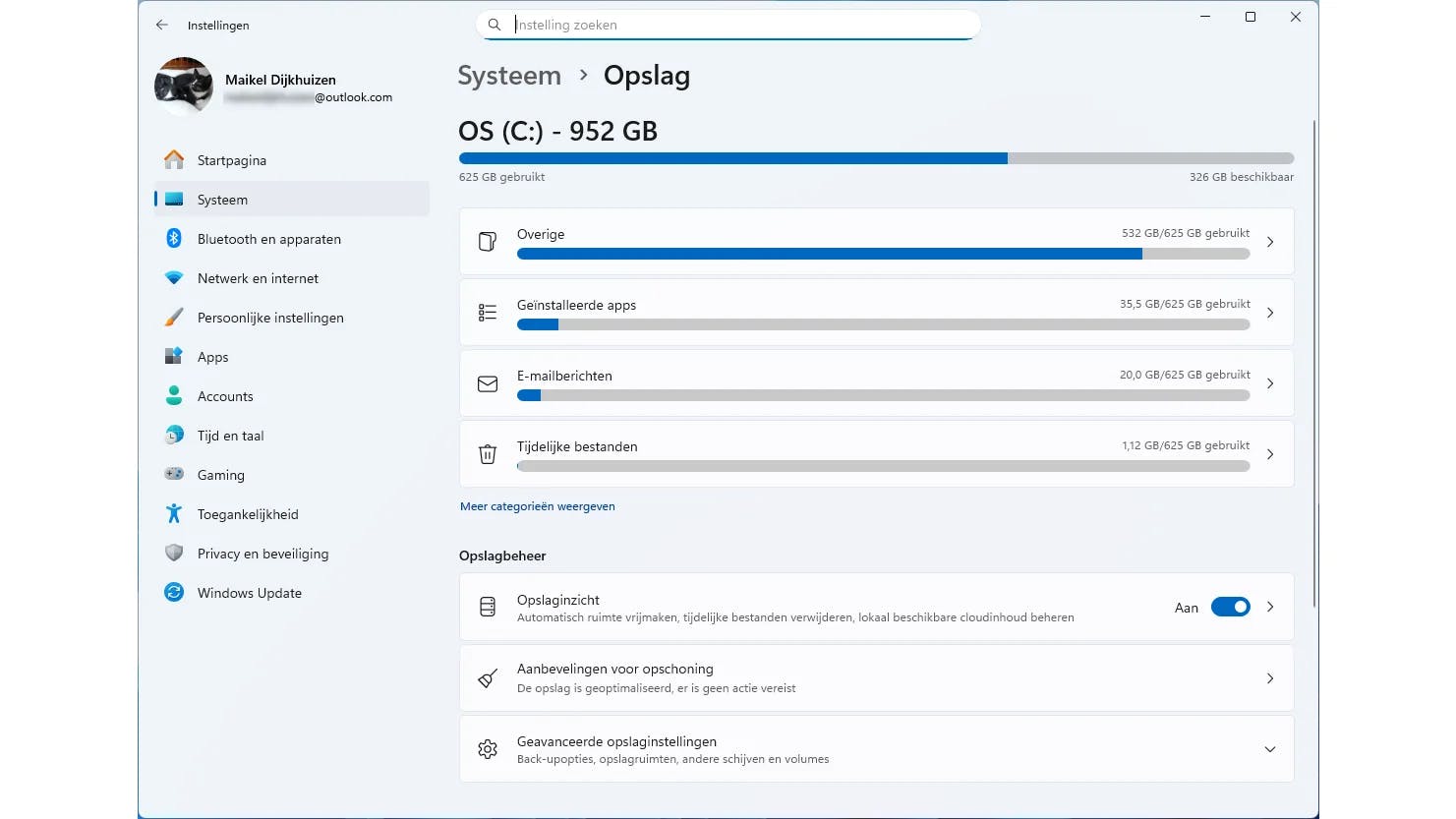The image size is (1456, 819).
Task: Click the OS (C:) storage usage bar
Action: click(x=876, y=158)
